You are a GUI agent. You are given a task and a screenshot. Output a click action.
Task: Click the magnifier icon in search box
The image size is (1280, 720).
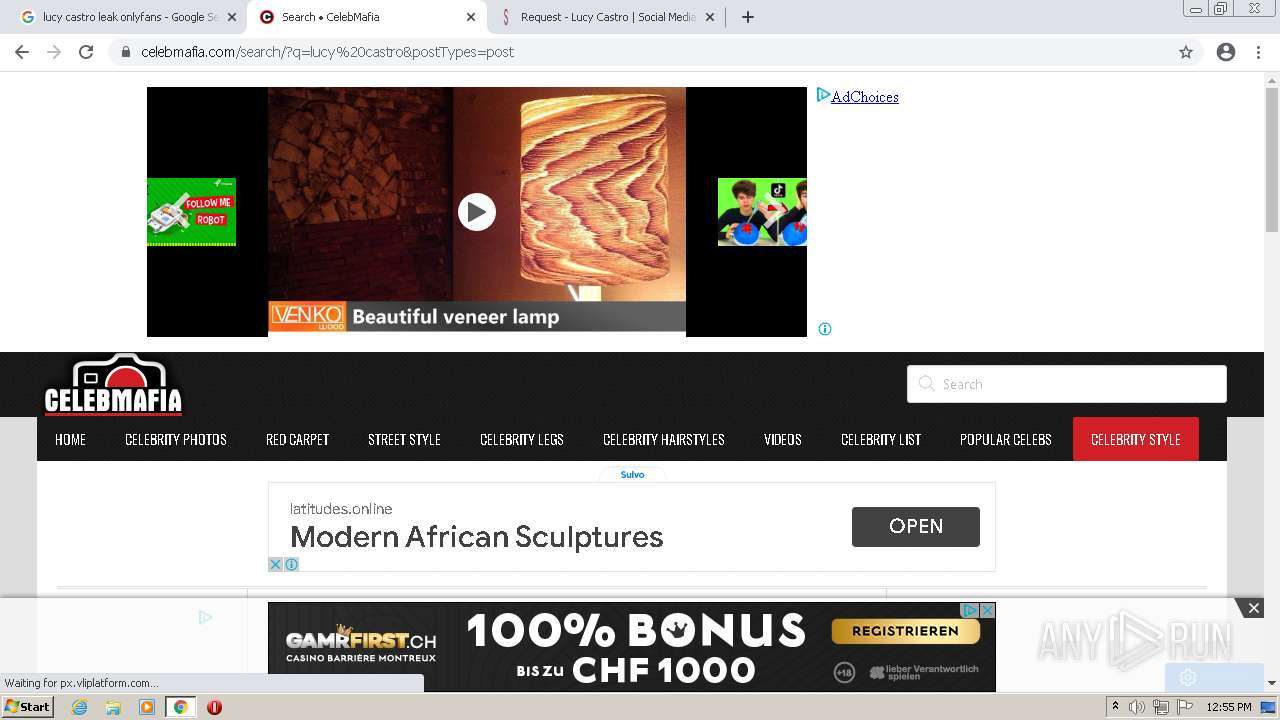tap(926, 384)
